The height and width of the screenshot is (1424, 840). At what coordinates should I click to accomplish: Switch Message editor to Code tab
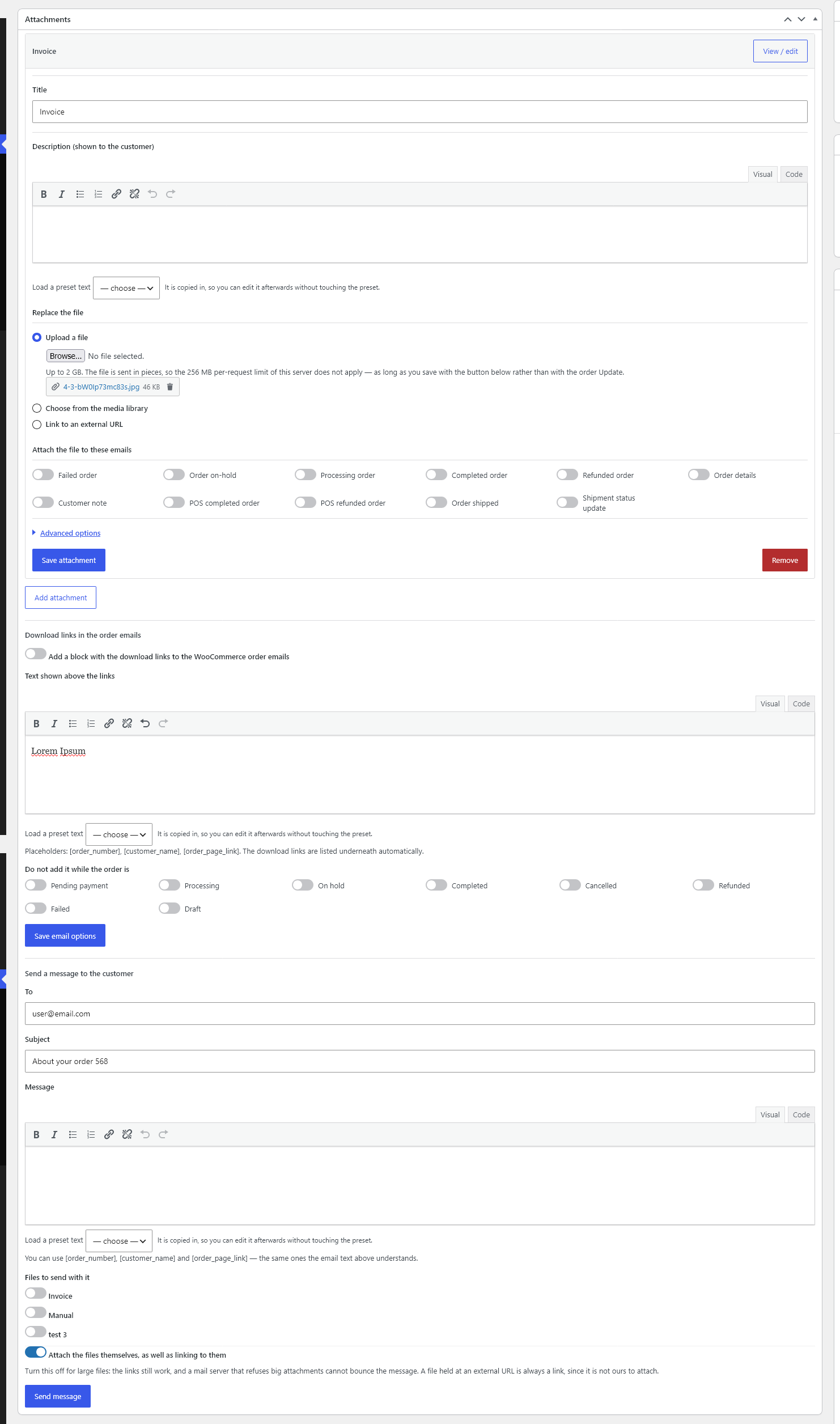(801, 1115)
